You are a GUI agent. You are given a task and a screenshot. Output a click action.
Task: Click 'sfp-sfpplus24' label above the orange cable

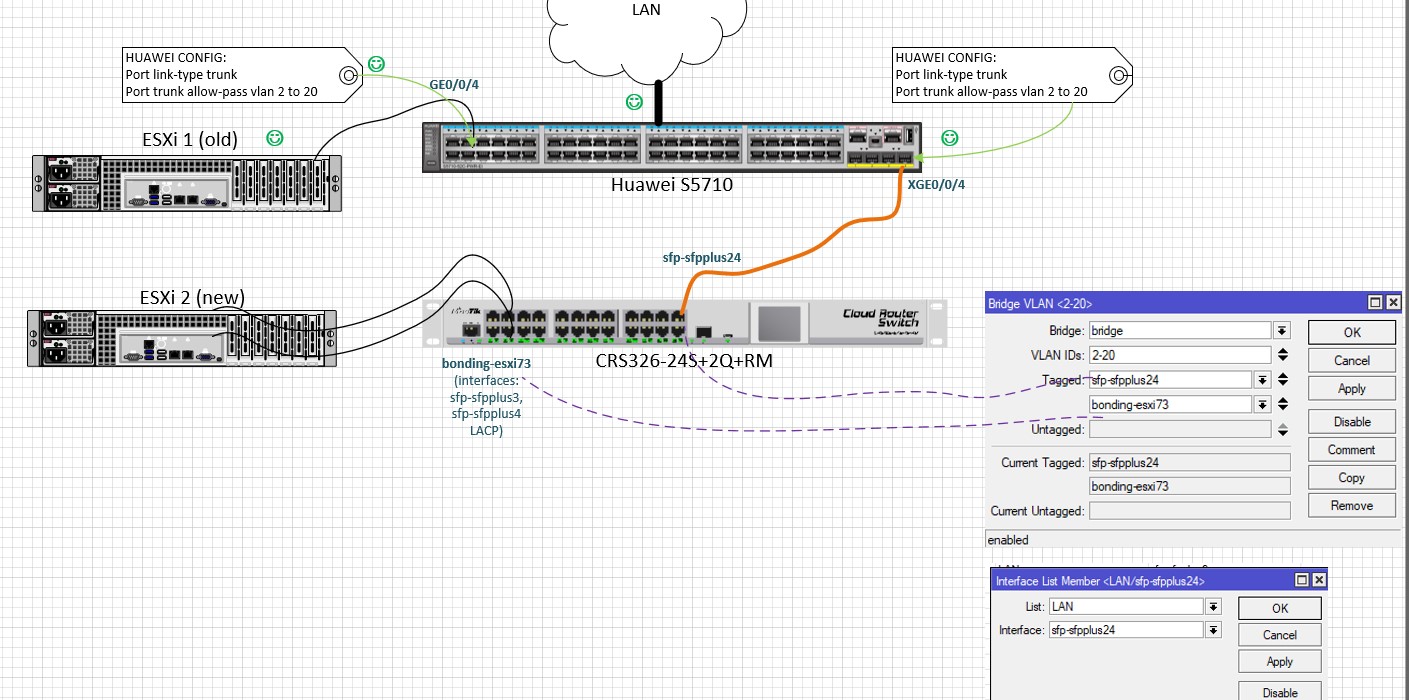tap(702, 258)
